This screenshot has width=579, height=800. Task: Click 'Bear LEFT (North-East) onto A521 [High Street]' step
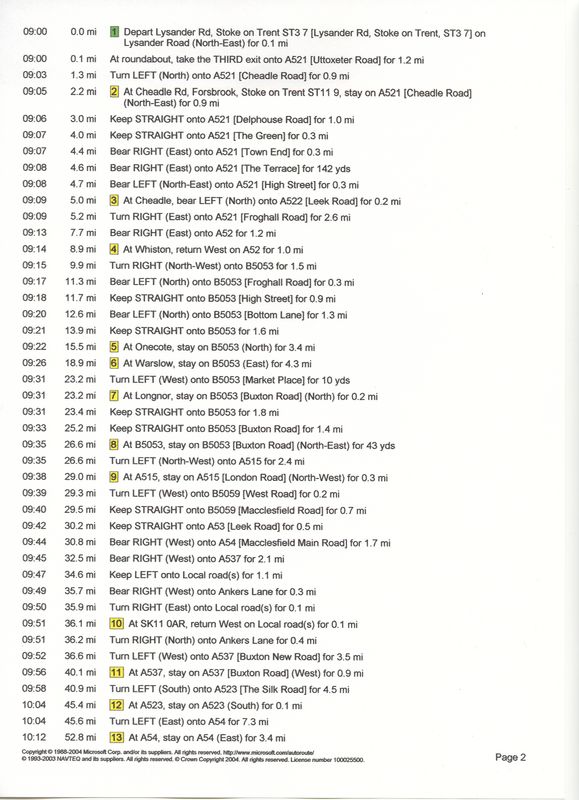(234, 185)
